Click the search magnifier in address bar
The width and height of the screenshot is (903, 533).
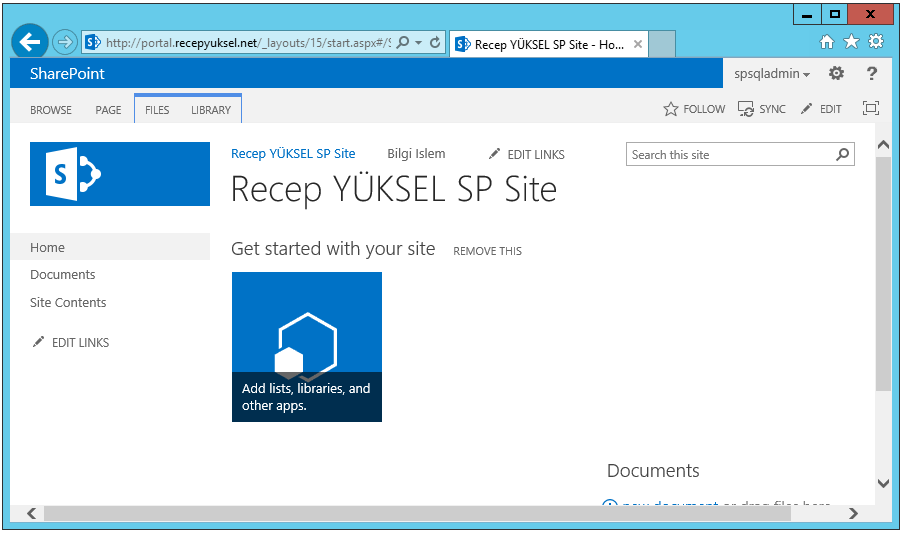[x=403, y=42]
